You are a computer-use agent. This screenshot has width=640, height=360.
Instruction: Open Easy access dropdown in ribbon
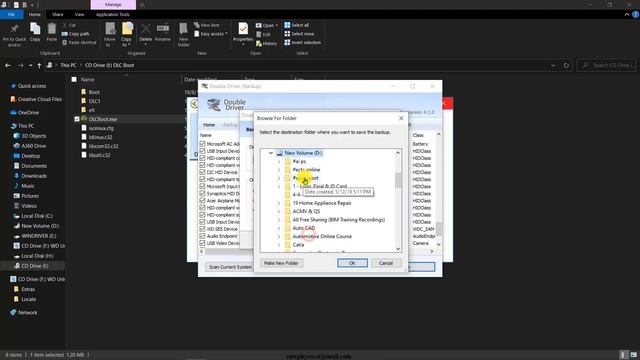211,34
